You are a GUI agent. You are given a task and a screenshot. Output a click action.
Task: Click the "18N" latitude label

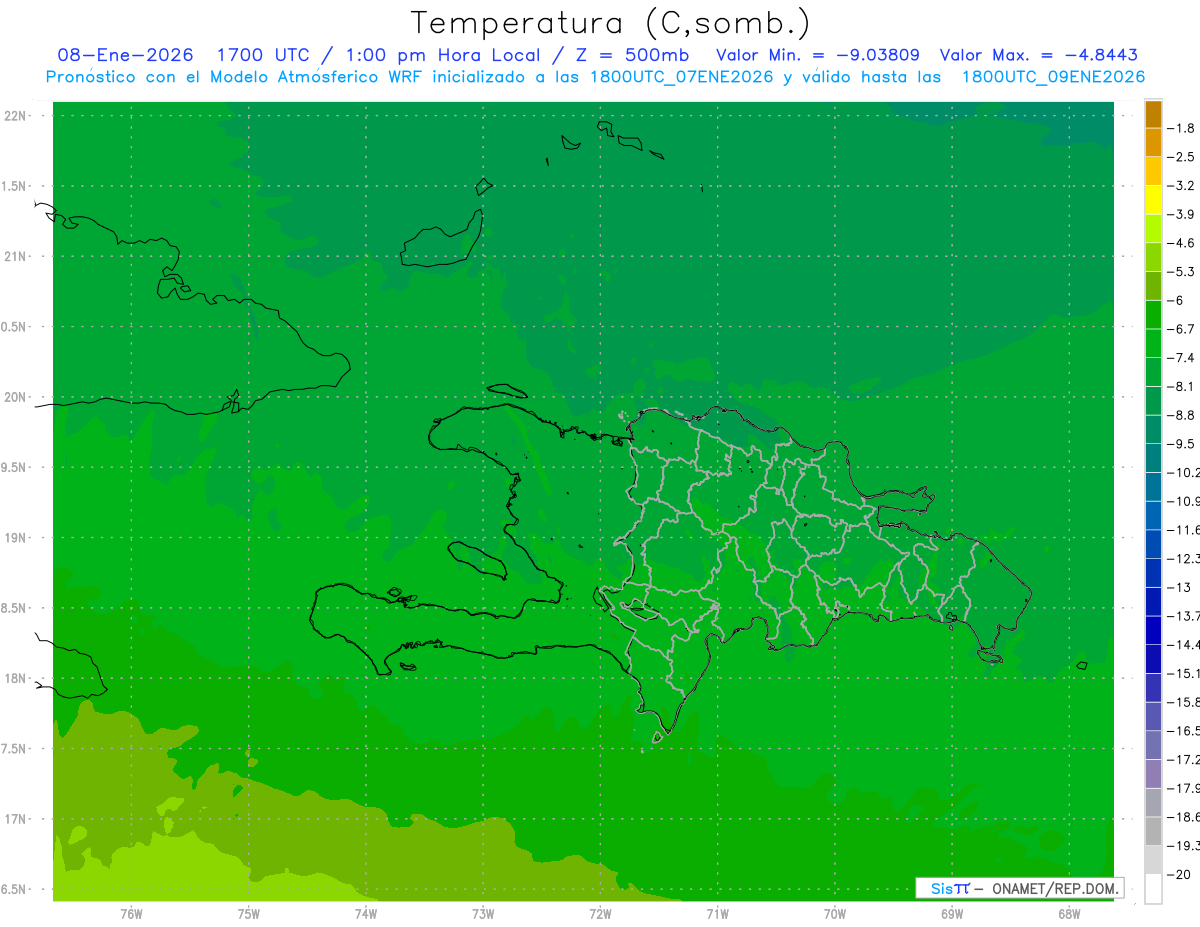click(15, 679)
